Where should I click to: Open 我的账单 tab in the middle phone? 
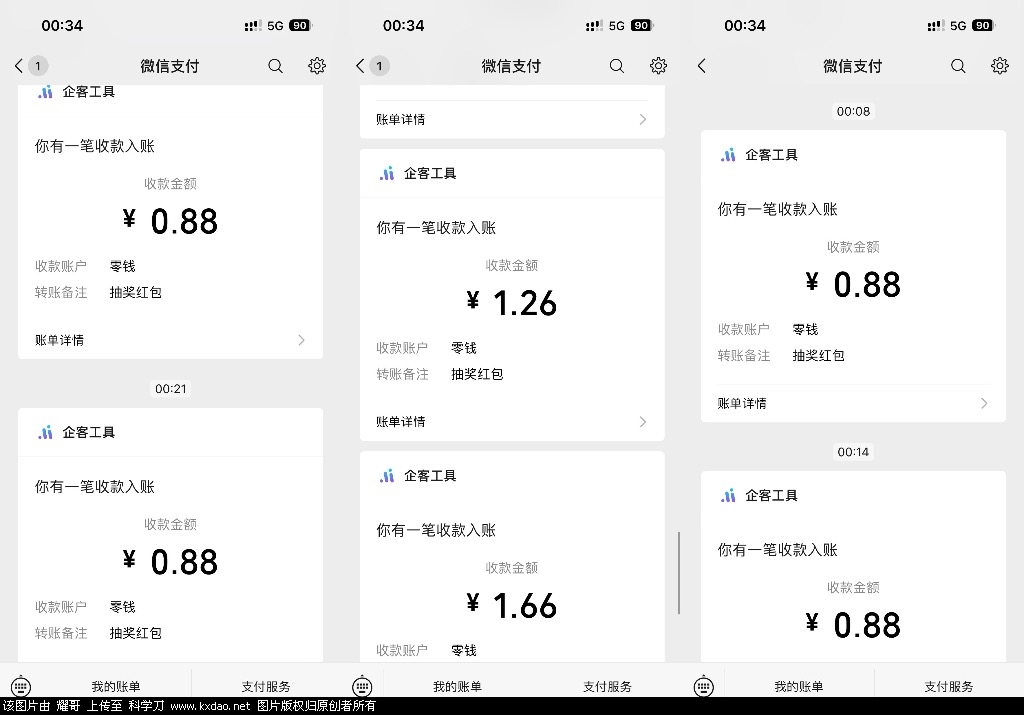click(457, 686)
